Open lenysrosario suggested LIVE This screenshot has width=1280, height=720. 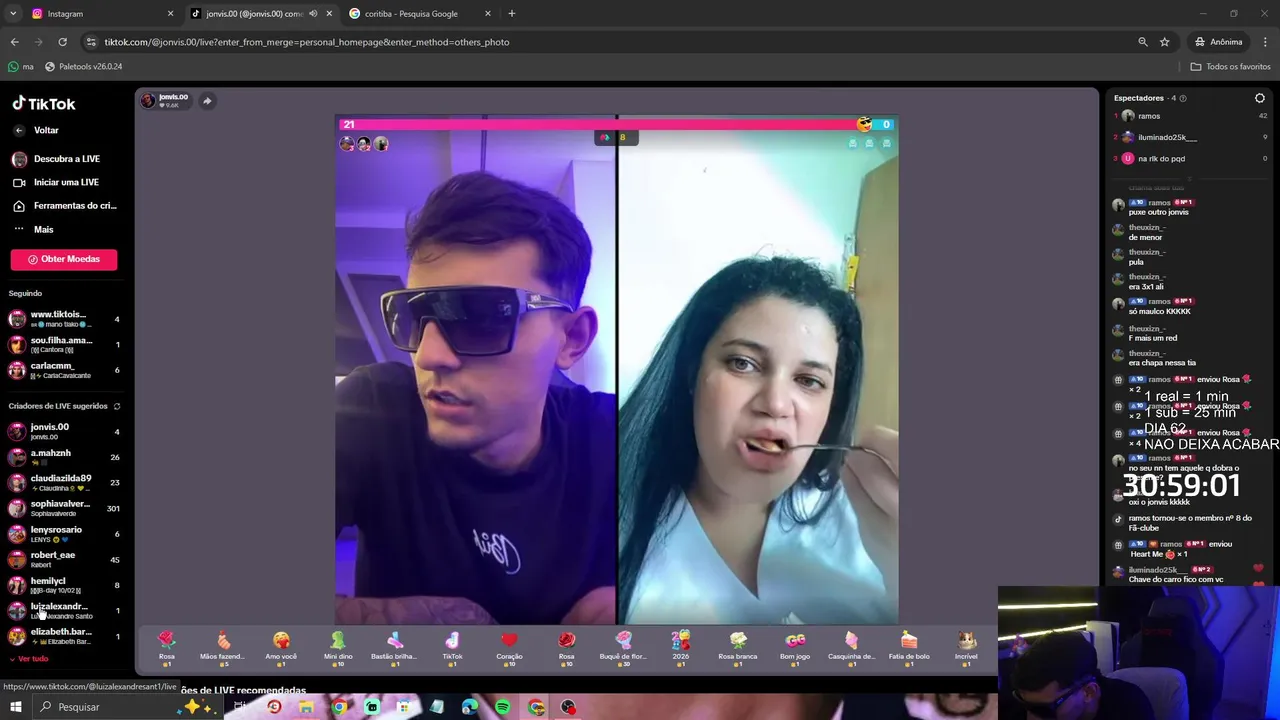click(64, 534)
